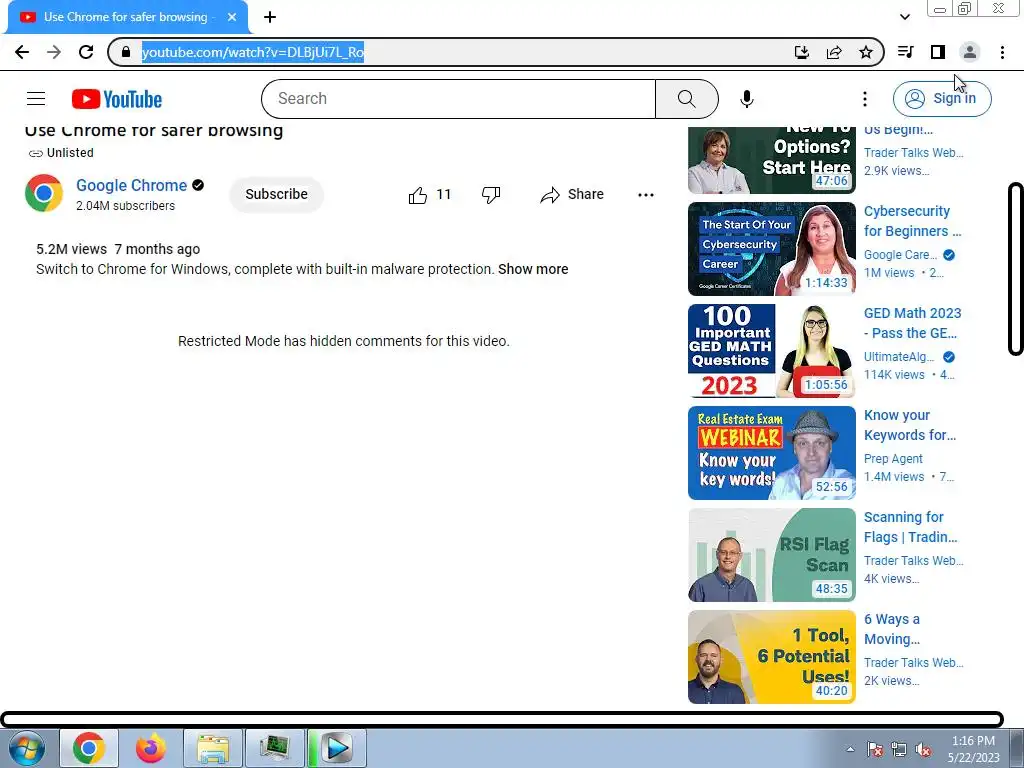Close the 'Use Chrome for safer browsing' tab
This screenshot has width=1024, height=768.
[232, 17]
